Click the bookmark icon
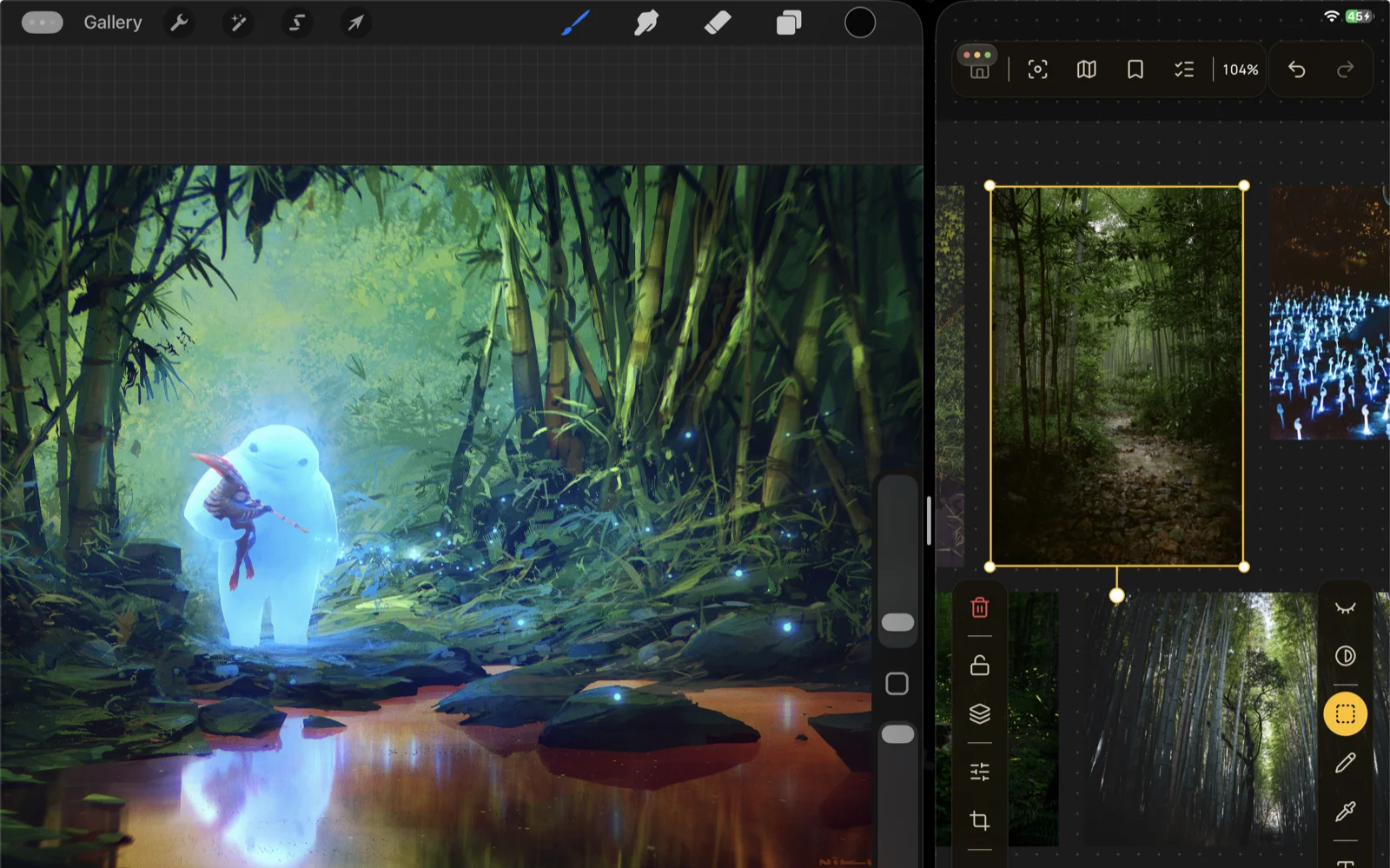1390x868 pixels. click(1135, 70)
